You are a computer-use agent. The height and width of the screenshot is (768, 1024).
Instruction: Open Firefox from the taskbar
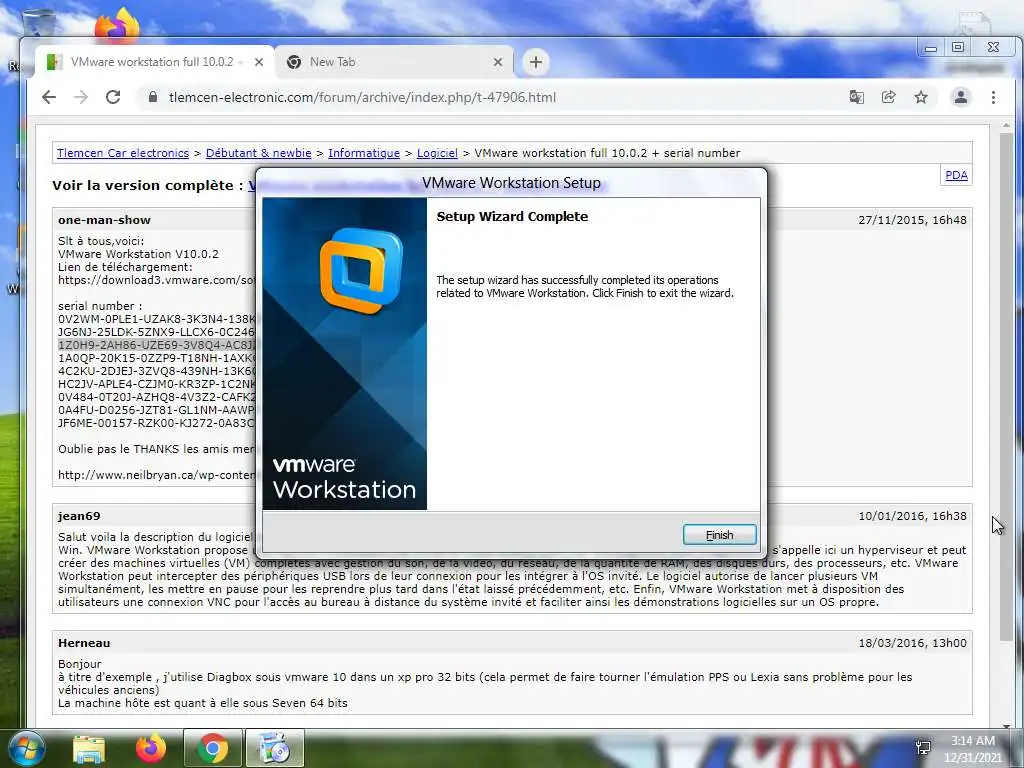(151, 749)
